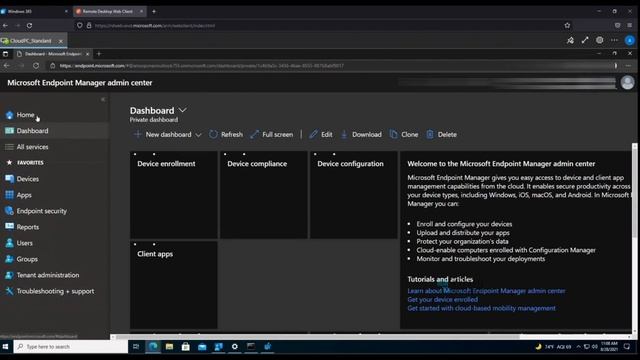This screenshot has width=640, height=360.
Task: Bookmark this page with the star
Action: tap(567, 25)
